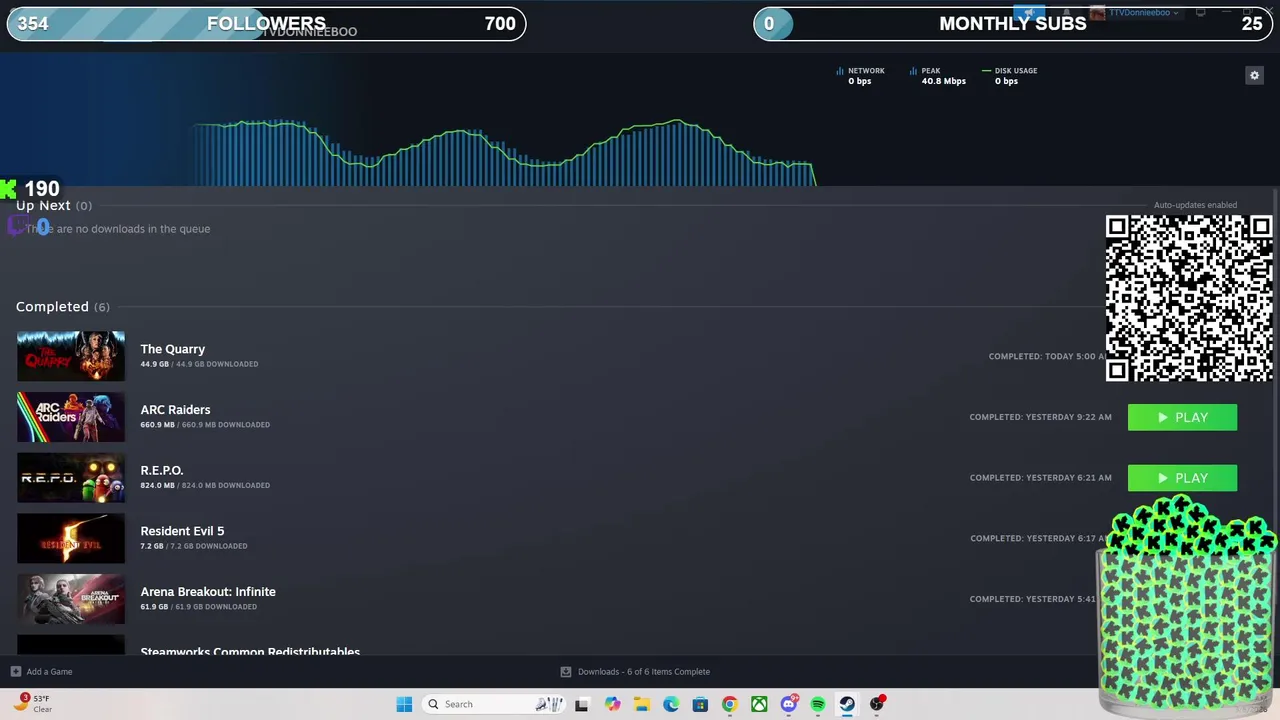
Task: Open the Windows Start menu
Action: [404, 704]
